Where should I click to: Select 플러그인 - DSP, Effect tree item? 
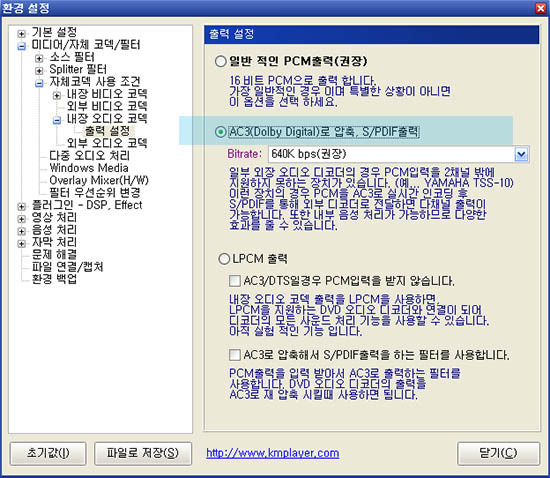coord(87,205)
